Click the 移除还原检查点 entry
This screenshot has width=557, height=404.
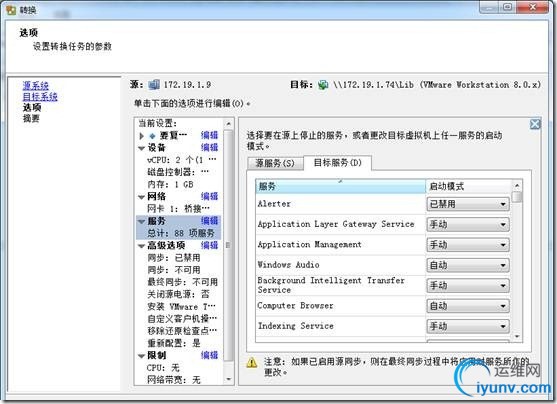click(x=182, y=331)
